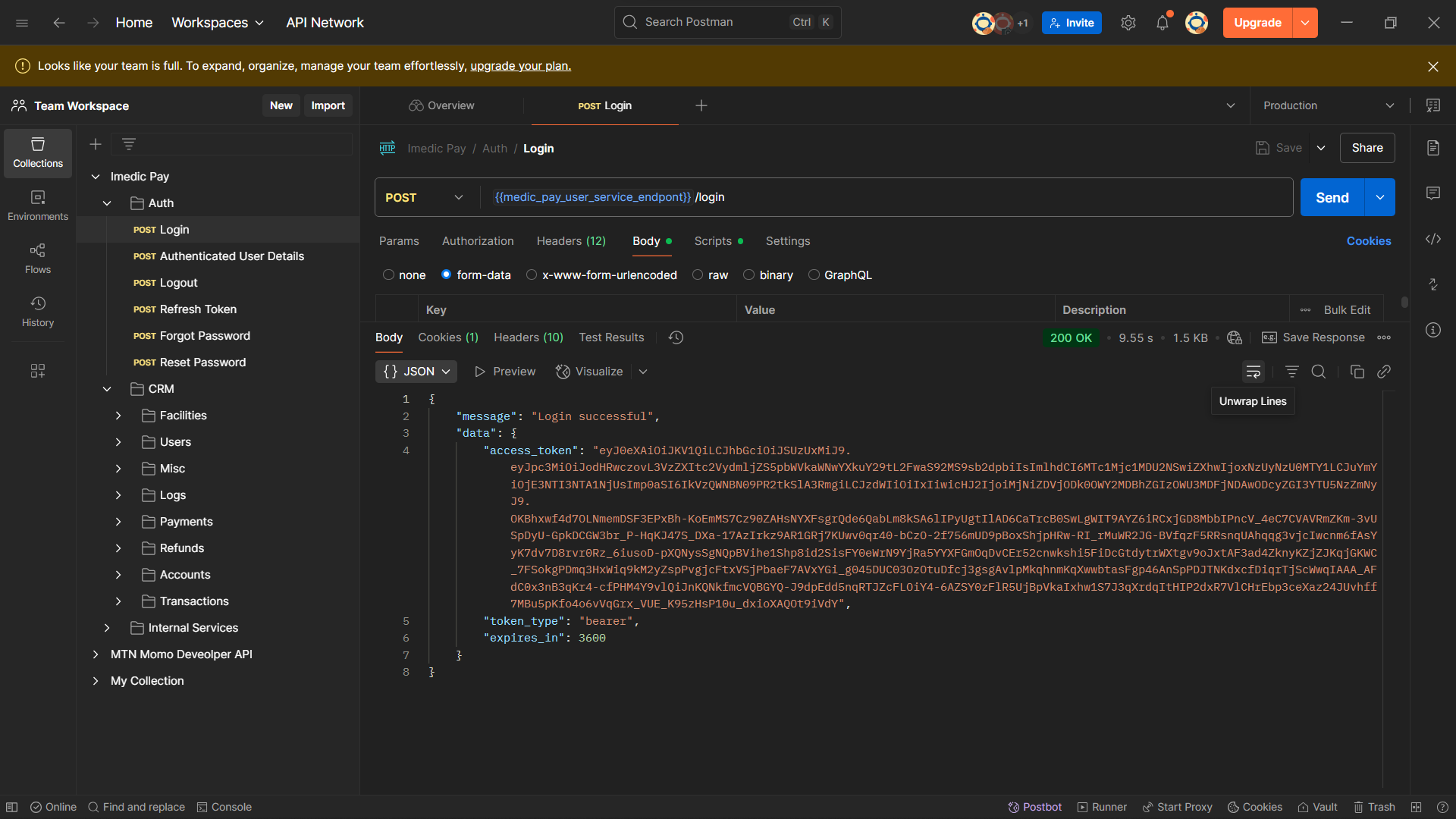Open the JSON format dropdown

(416, 372)
